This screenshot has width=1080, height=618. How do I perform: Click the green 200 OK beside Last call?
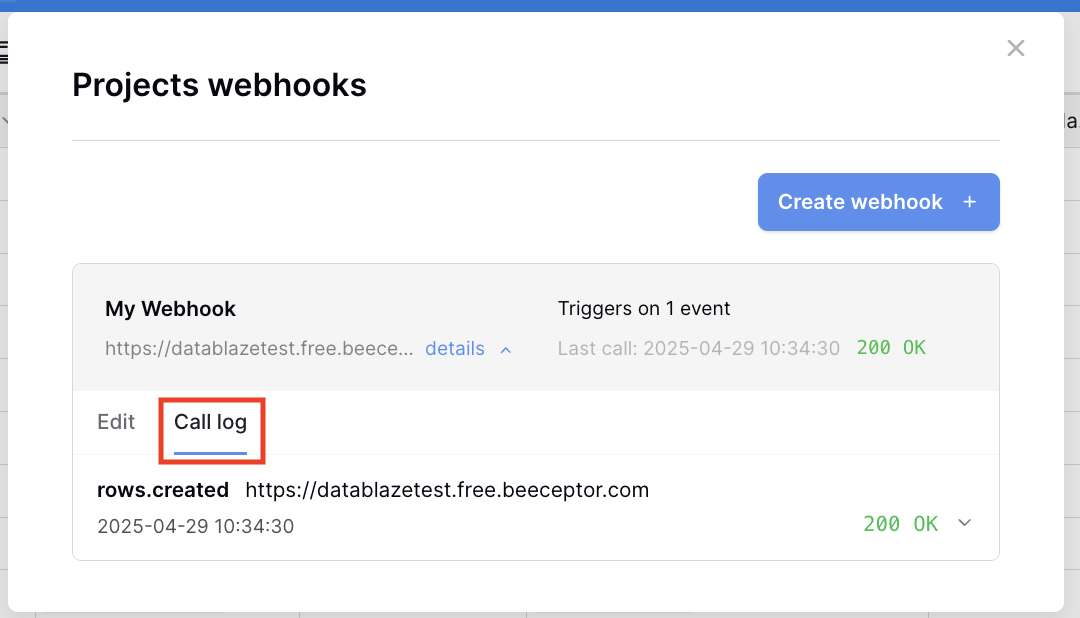point(891,348)
